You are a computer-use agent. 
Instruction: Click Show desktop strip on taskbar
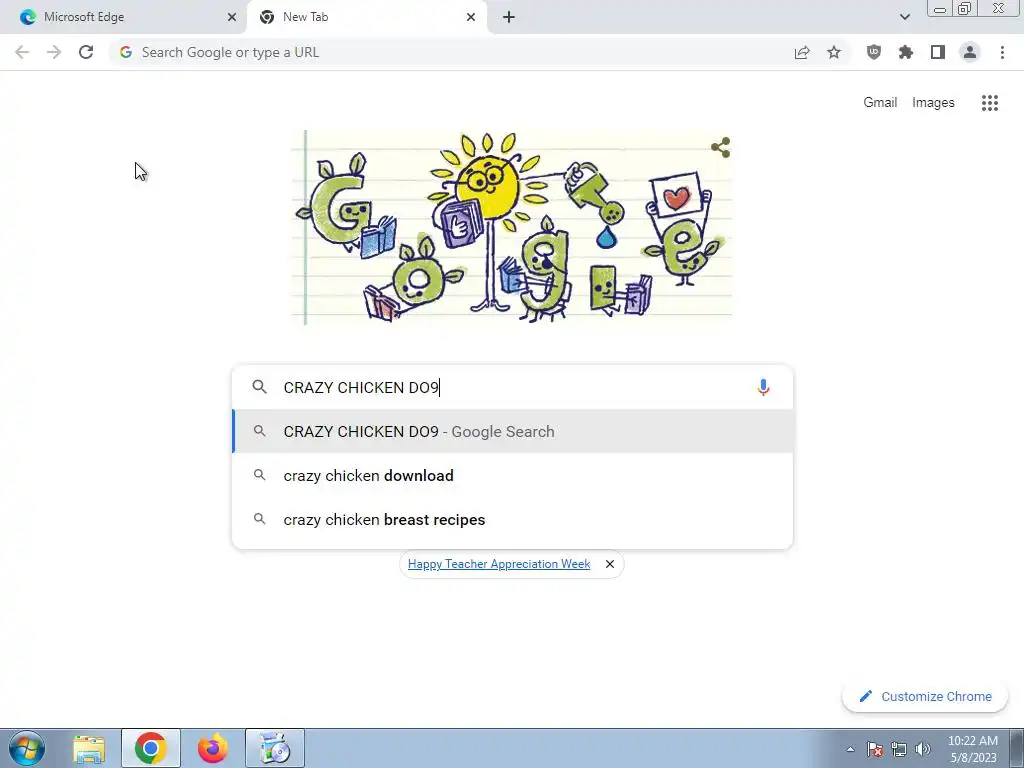click(x=1017, y=748)
